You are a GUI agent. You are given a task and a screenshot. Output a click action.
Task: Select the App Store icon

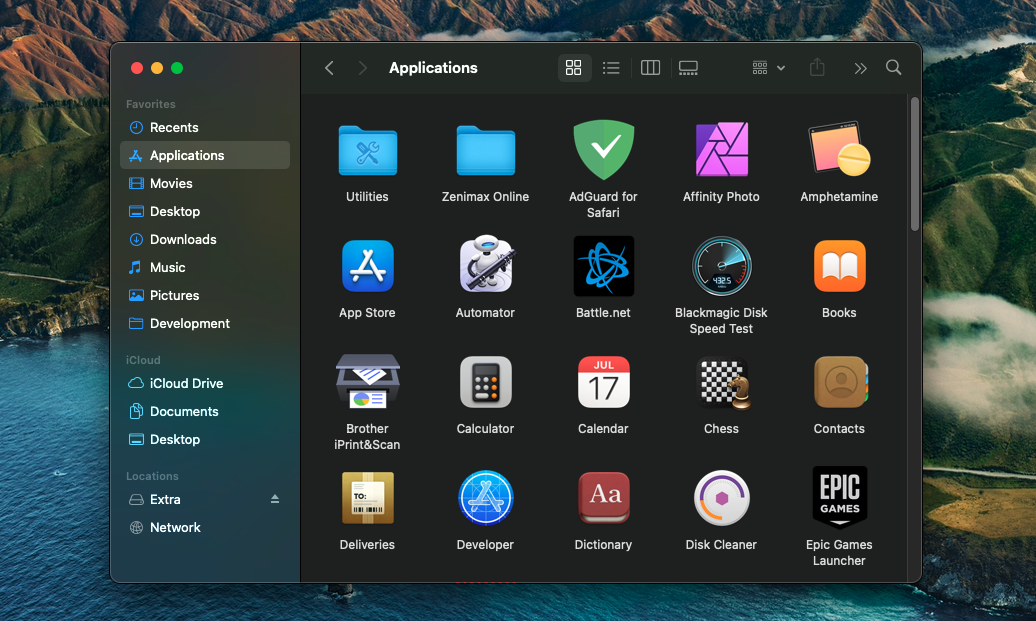(367, 266)
